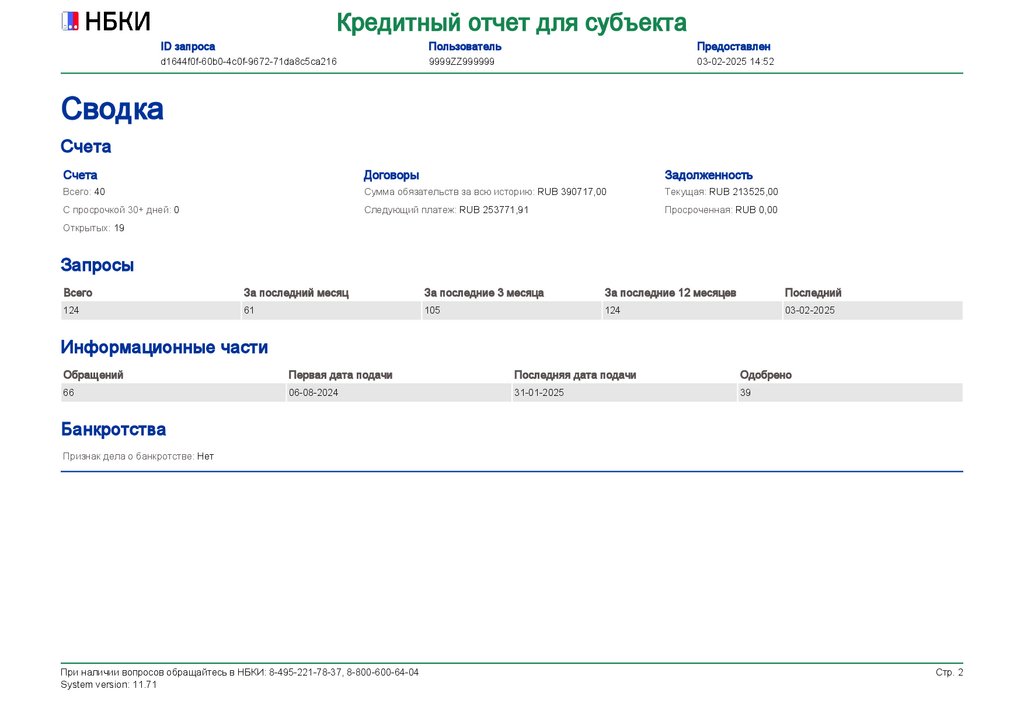Click the overdue debt 'Просроченная' line
Screen dimensions: 1024x724
tap(720, 210)
